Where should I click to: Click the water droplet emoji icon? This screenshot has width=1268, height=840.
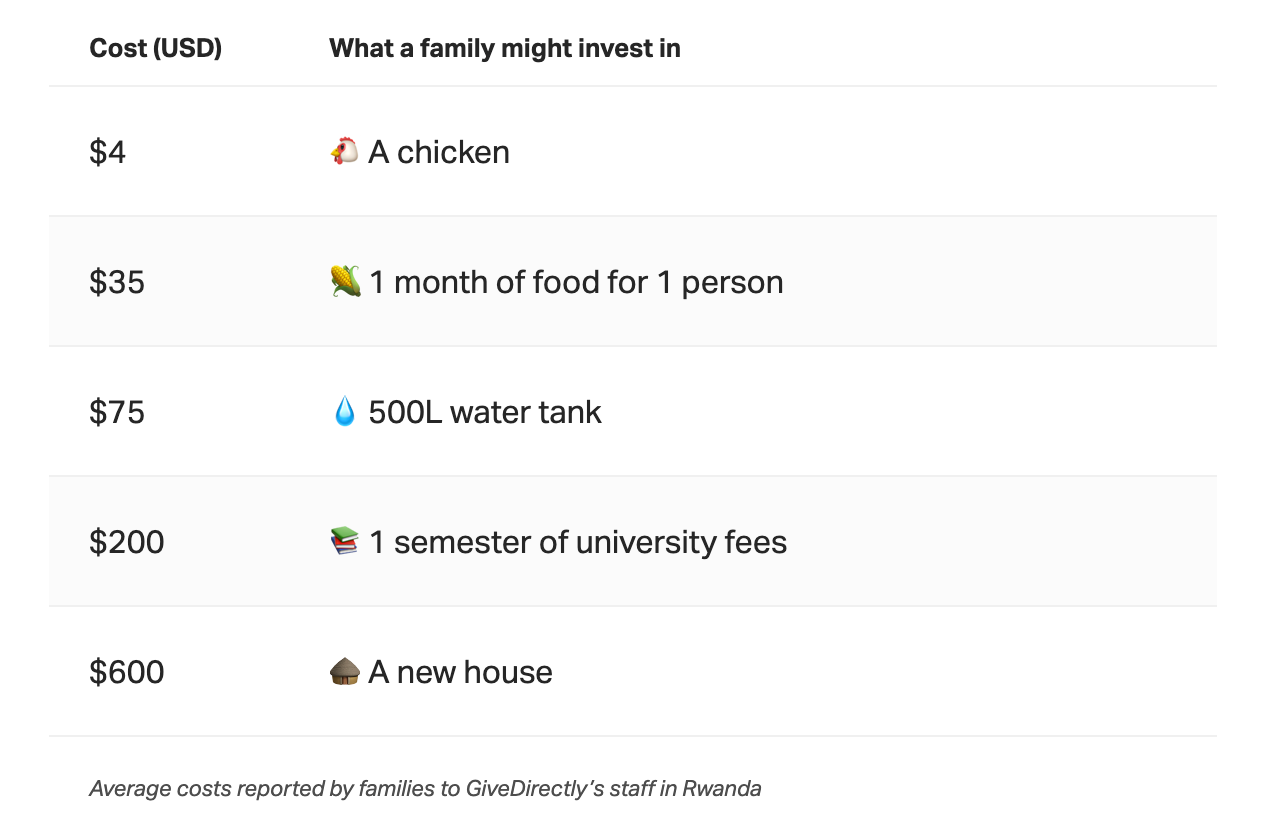(344, 411)
